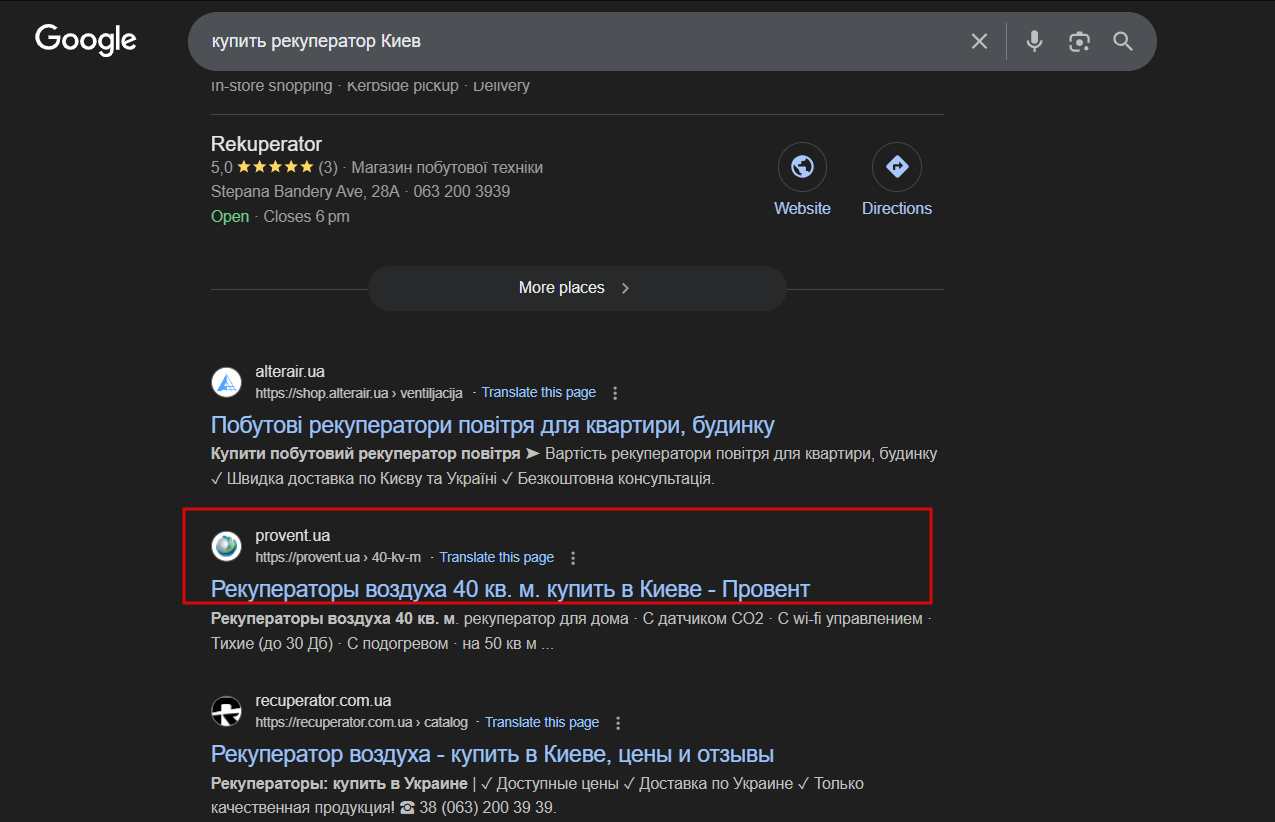Click the address Stepana Bandery Ave, 28A
This screenshot has width=1275, height=822.
[305, 191]
